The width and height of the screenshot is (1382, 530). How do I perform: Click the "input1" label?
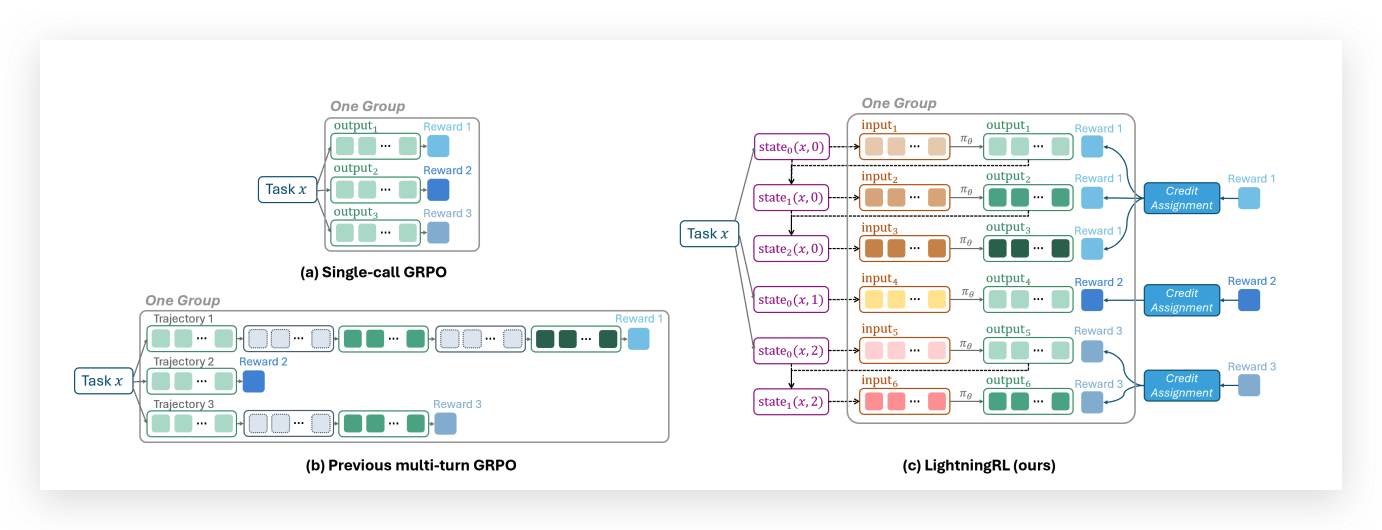[x=881, y=126]
